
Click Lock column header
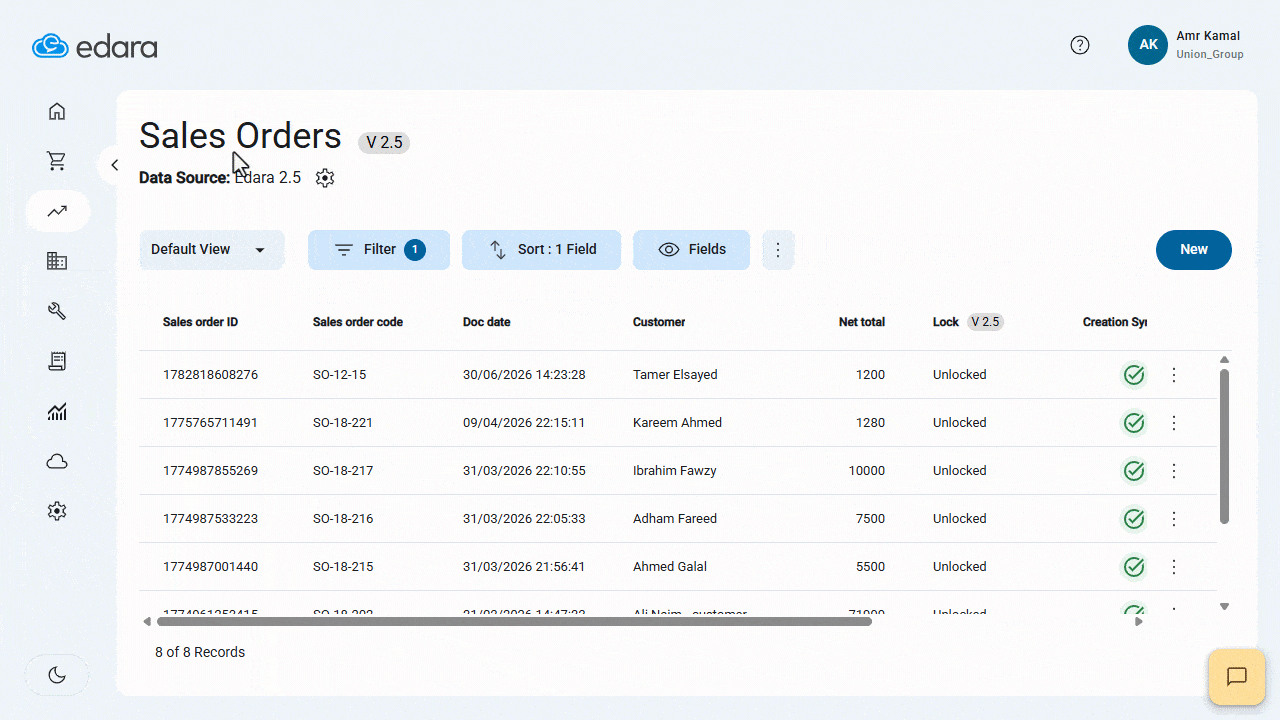(x=946, y=322)
